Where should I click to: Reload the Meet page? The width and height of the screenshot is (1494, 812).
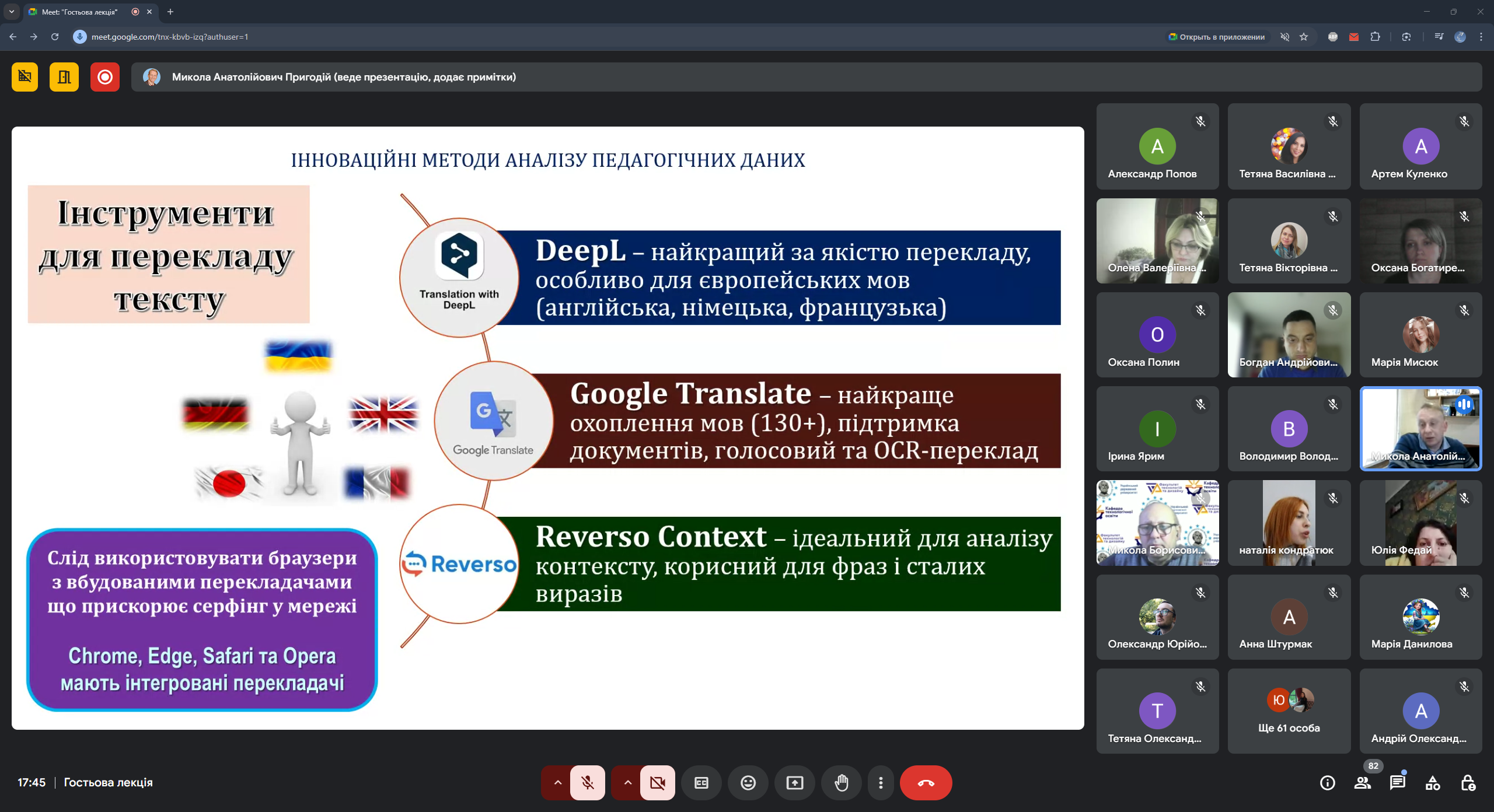pyautogui.click(x=55, y=37)
